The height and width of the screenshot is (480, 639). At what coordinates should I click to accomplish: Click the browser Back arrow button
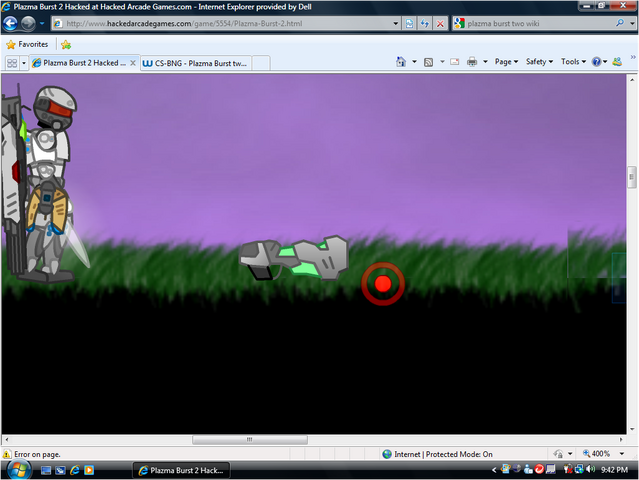(x=10, y=23)
